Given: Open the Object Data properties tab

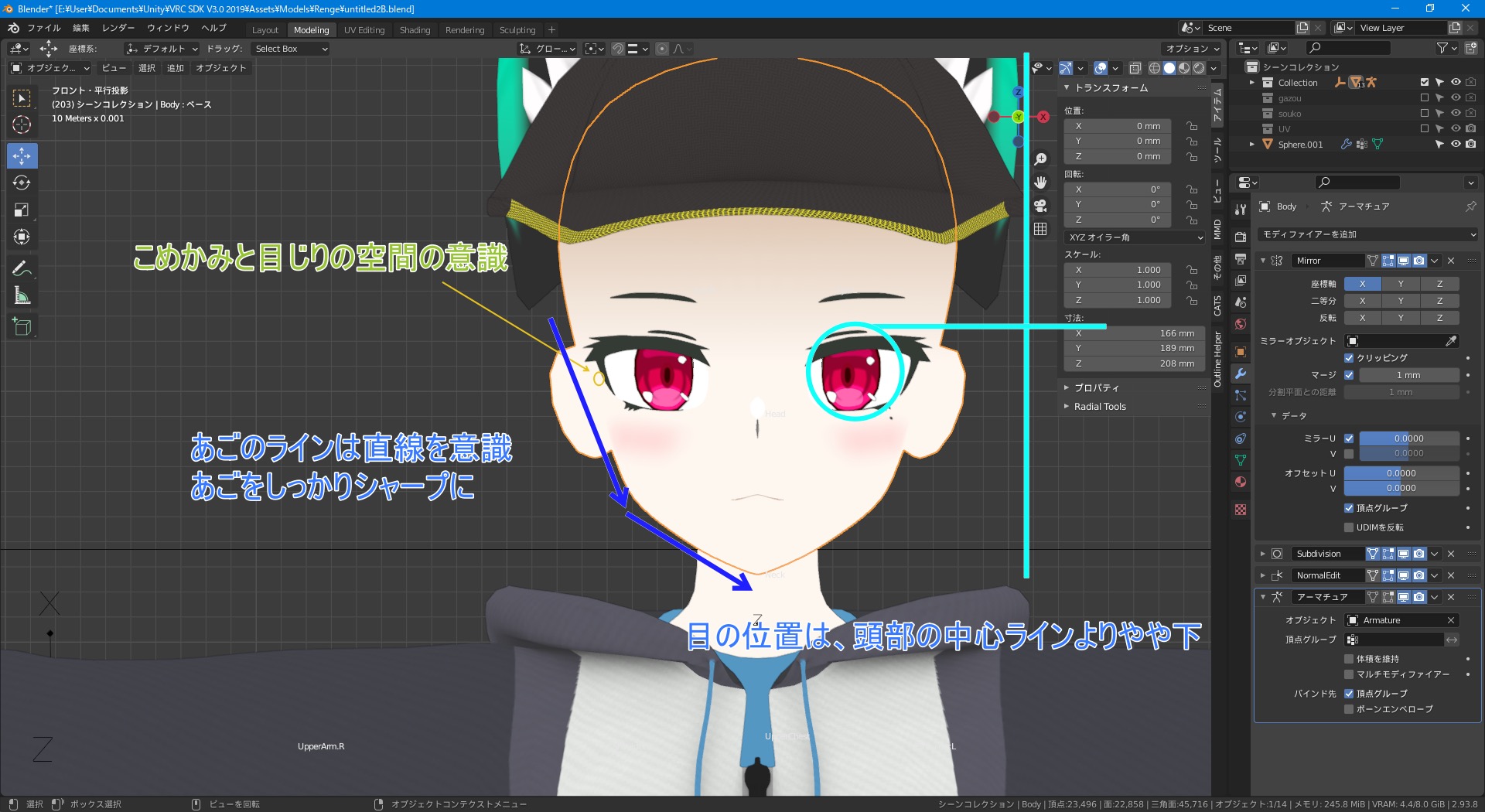Looking at the screenshot, I should click(1241, 460).
